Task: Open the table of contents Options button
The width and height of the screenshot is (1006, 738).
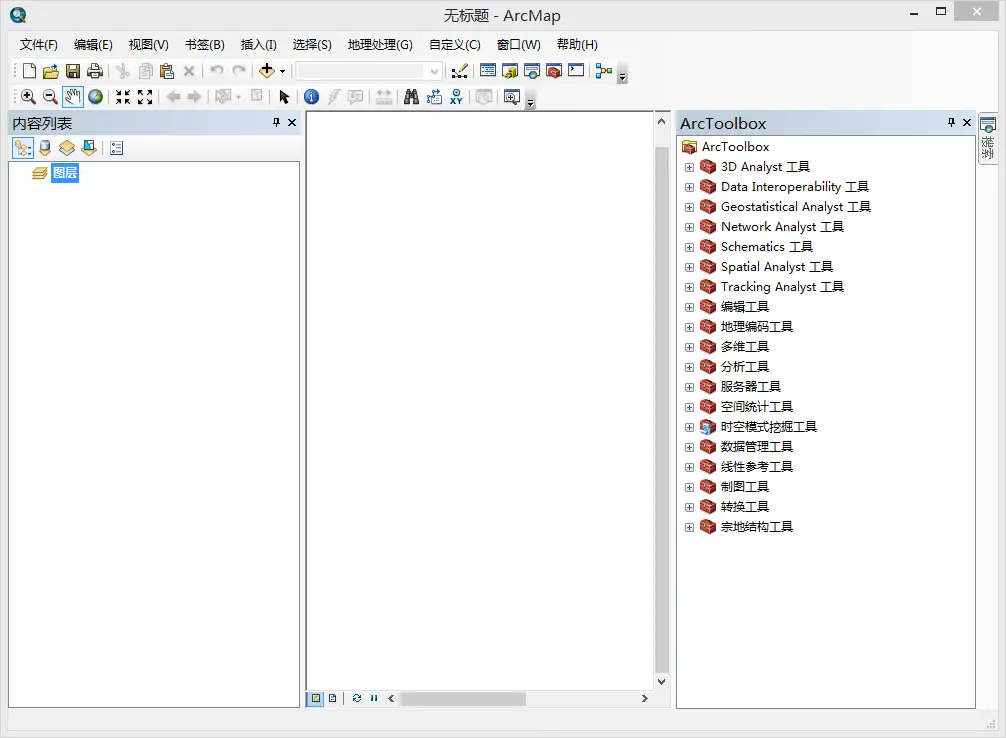Action: click(116, 148)
